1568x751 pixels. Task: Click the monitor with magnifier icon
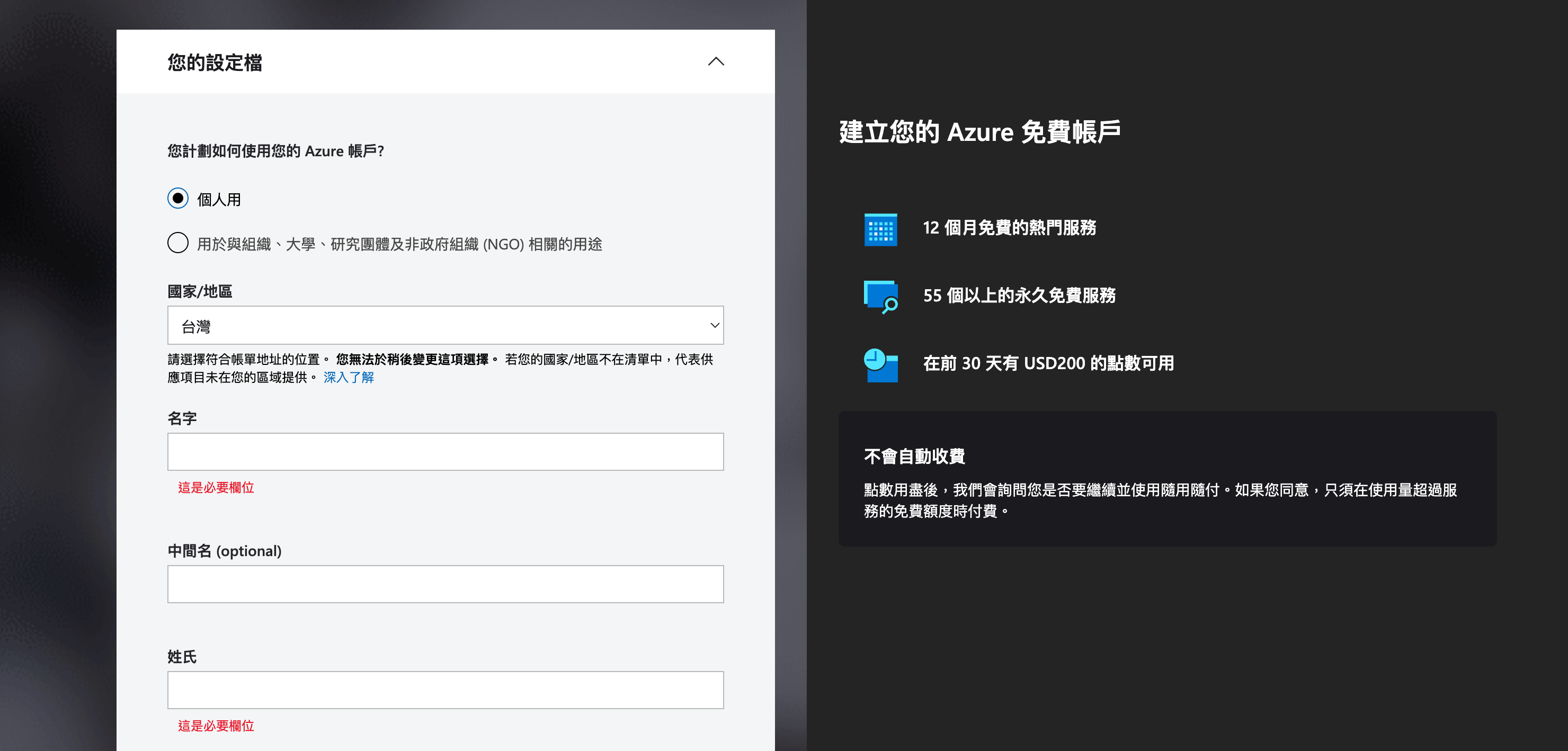pos(880,297)
